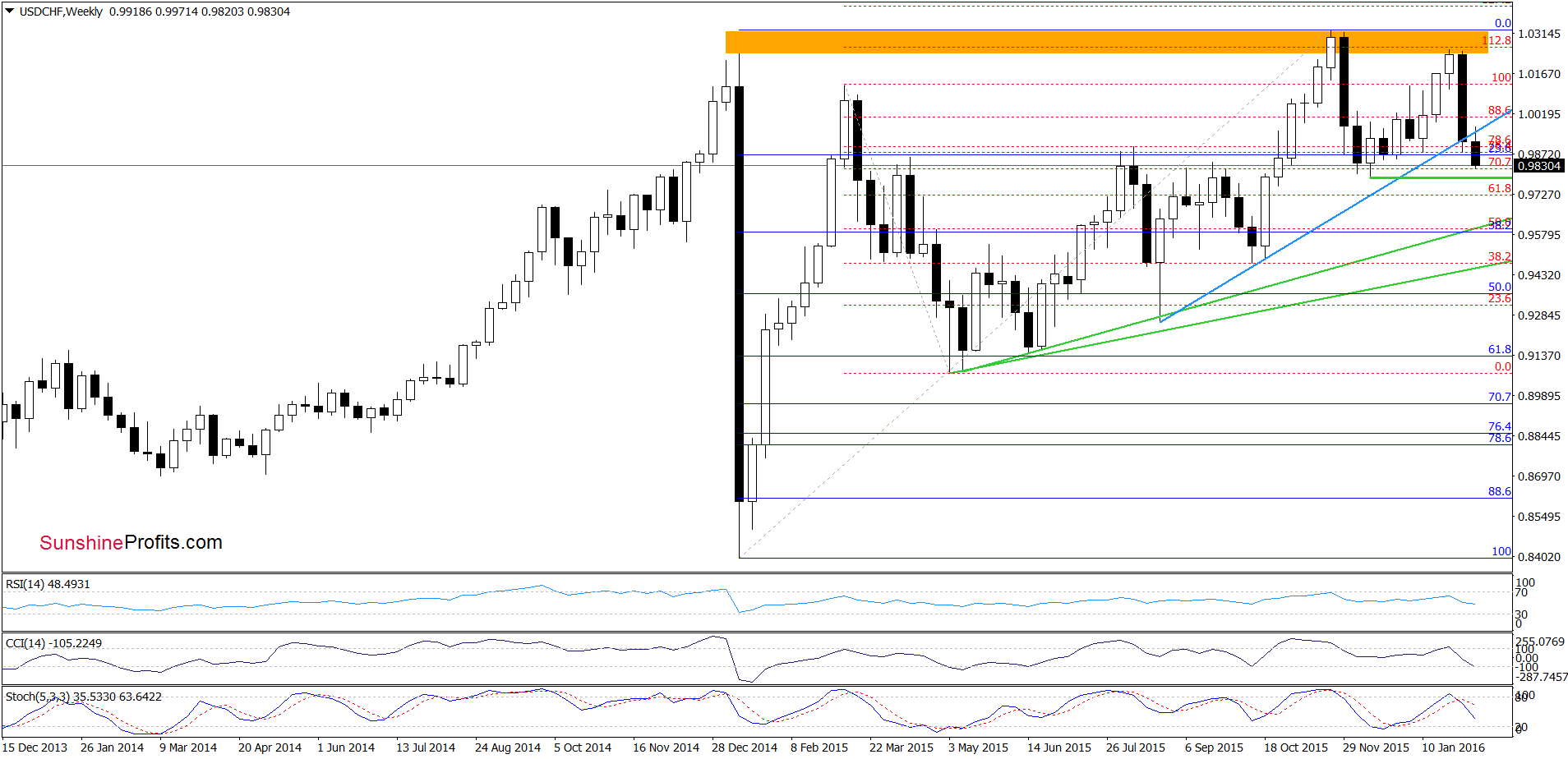The width and height of the screenshot is (1568, 759).
Task: Click the blue 50.0 Fibonacci level label
Action: click(x=1500, y=287)
